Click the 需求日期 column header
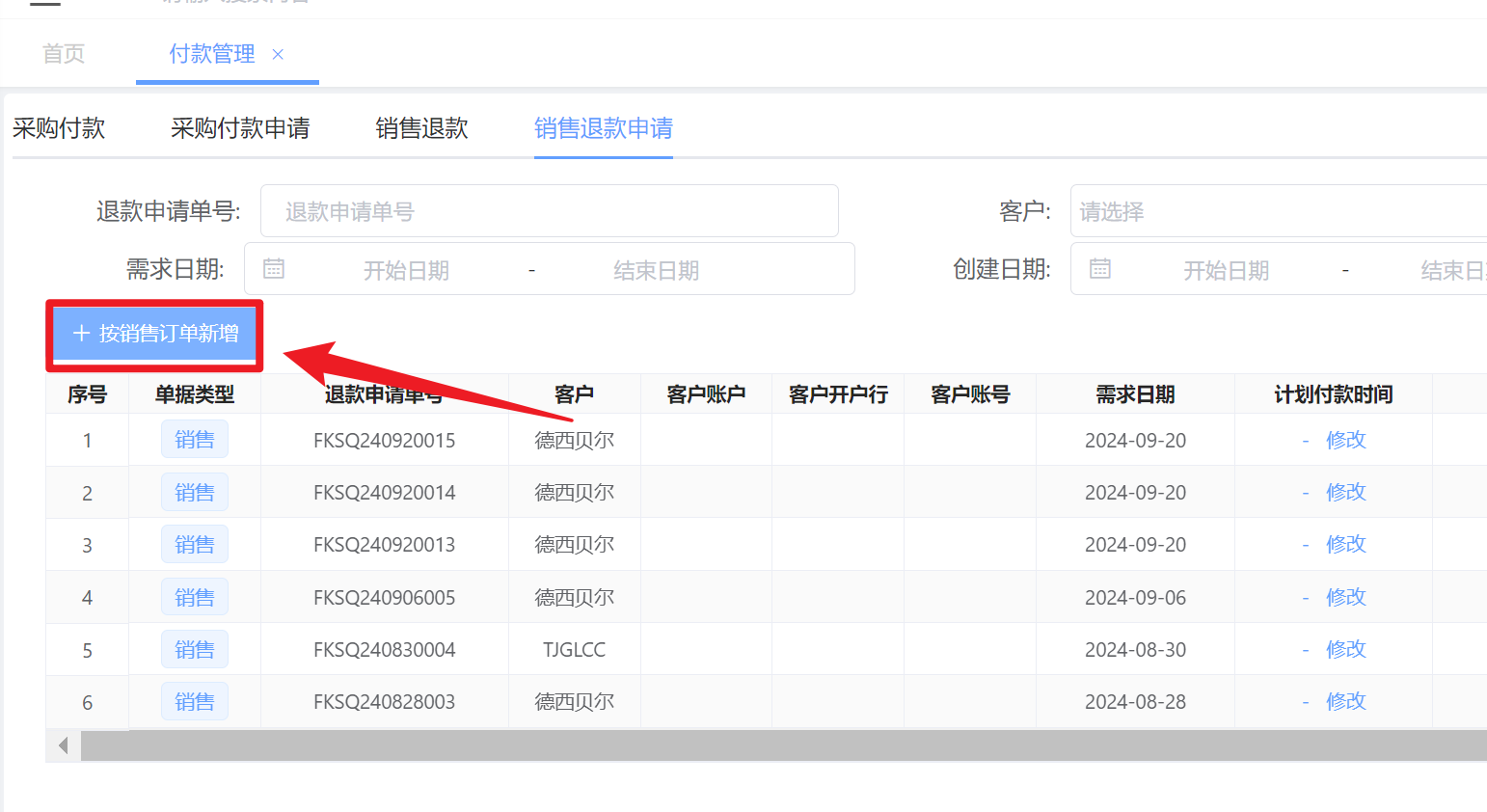Image resolution: width=1487 pixels, height=812 pixels. (x=1135, y=394)
